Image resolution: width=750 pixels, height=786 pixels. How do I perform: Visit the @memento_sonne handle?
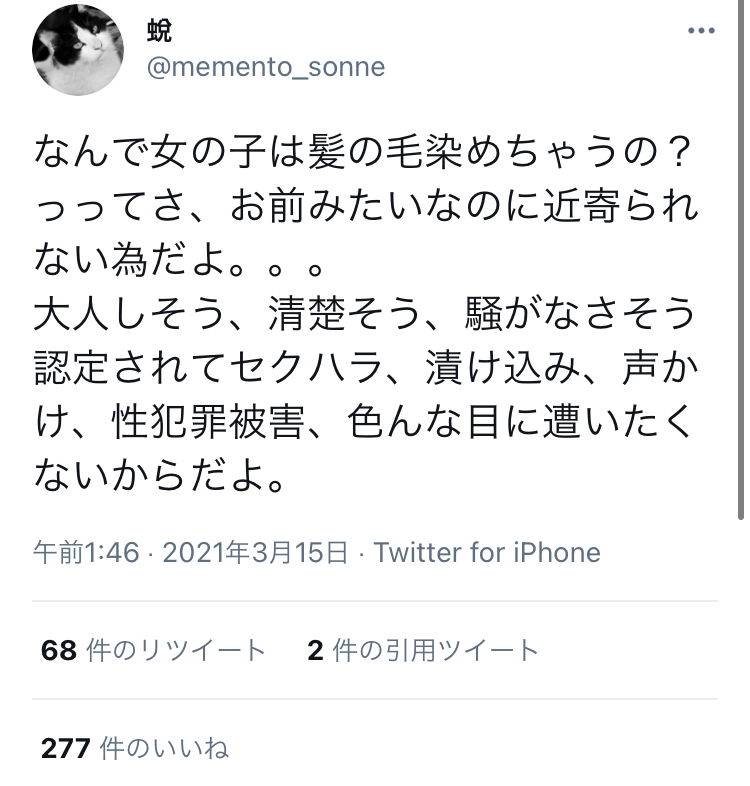point(266,67)
